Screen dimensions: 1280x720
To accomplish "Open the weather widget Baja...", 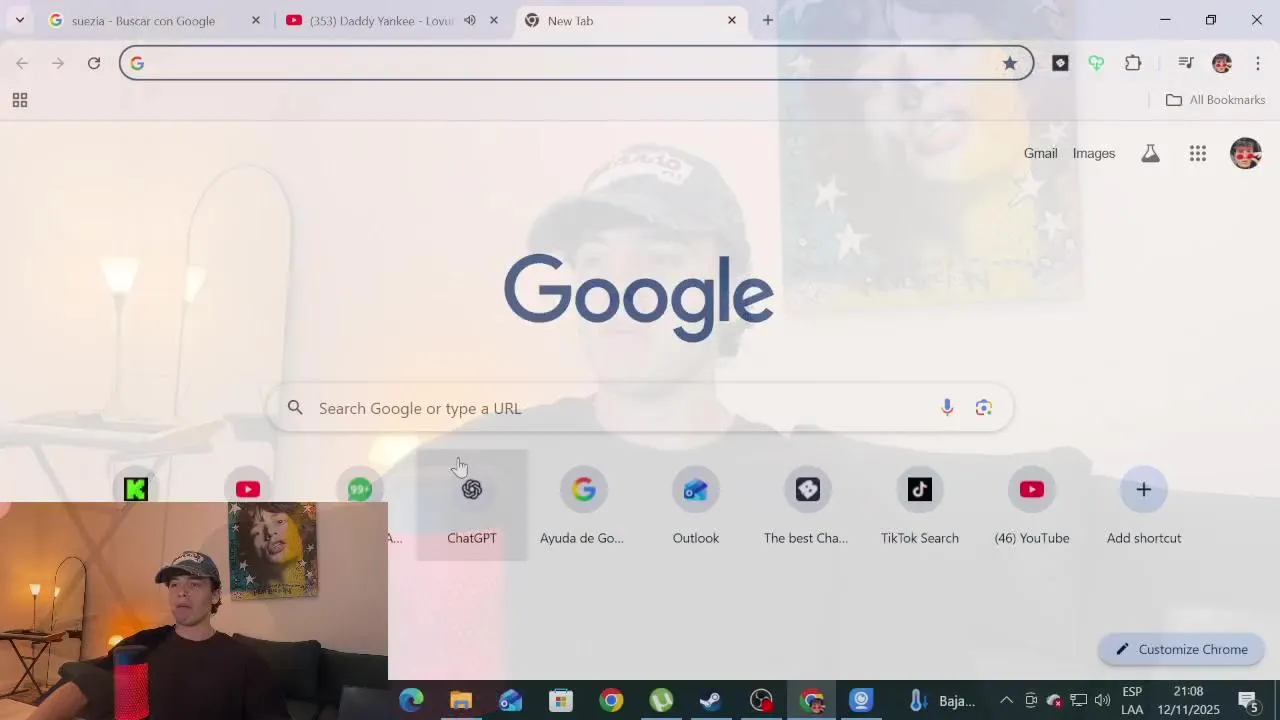I will [940, 700].
